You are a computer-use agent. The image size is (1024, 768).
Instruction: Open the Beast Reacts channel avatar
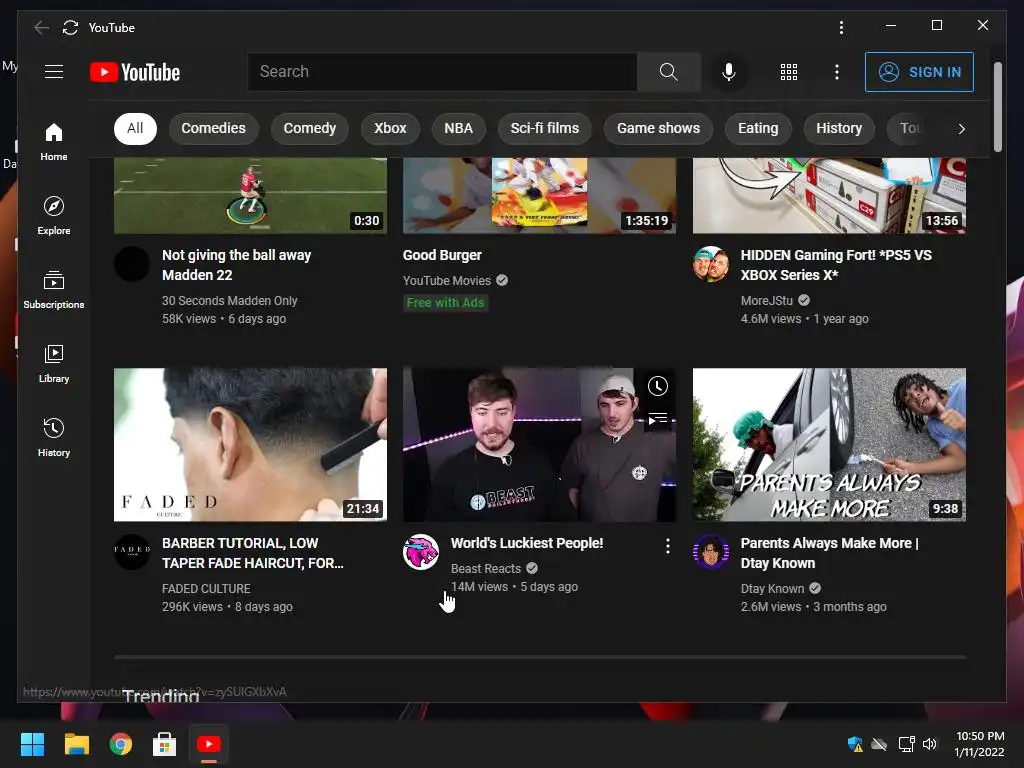pyautogui.click(x=421, y=552)
